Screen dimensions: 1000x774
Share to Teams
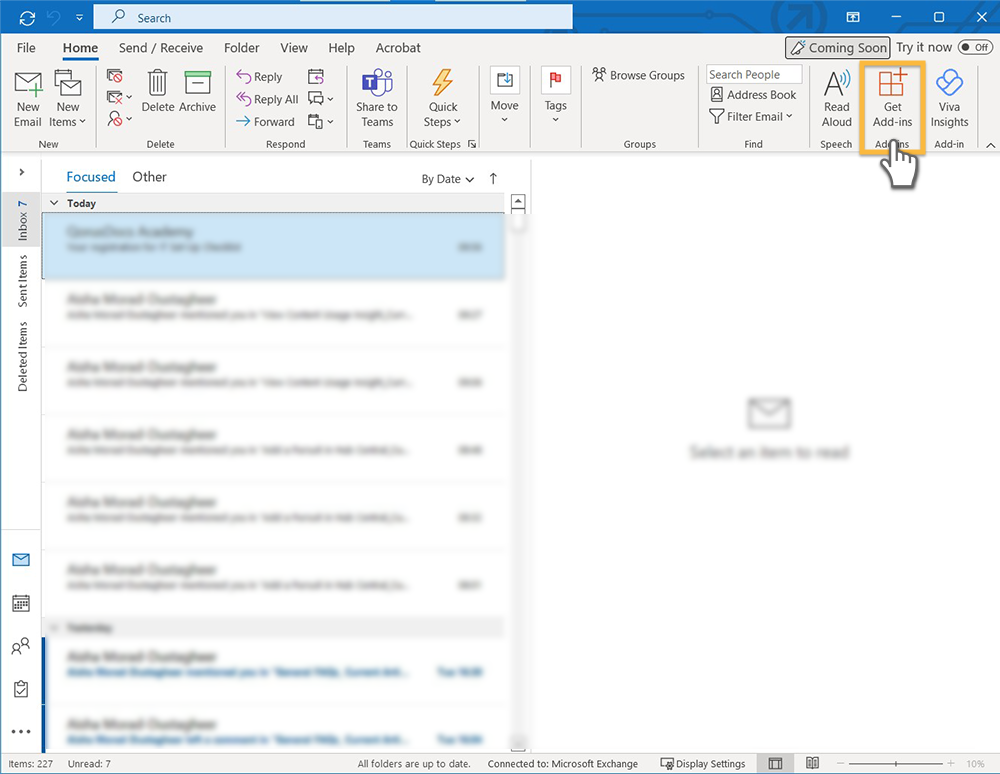377,98
